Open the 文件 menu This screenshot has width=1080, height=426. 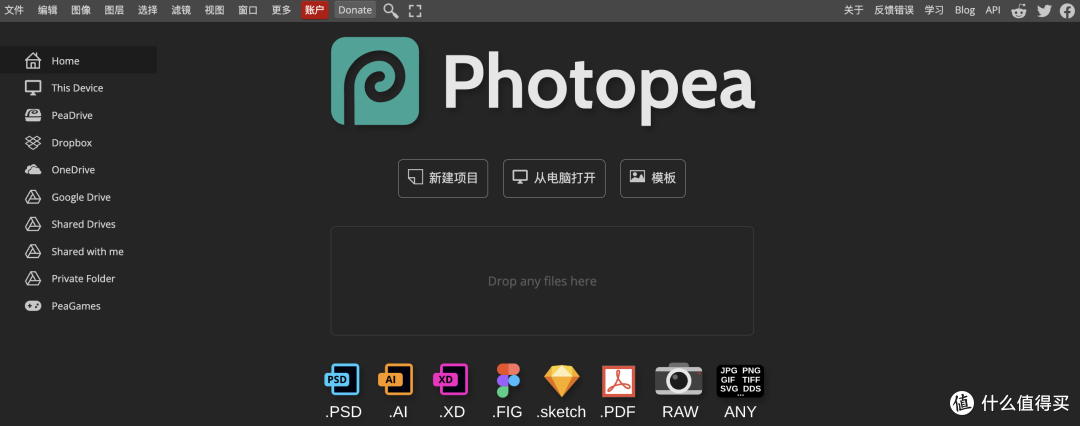point(14,10)
